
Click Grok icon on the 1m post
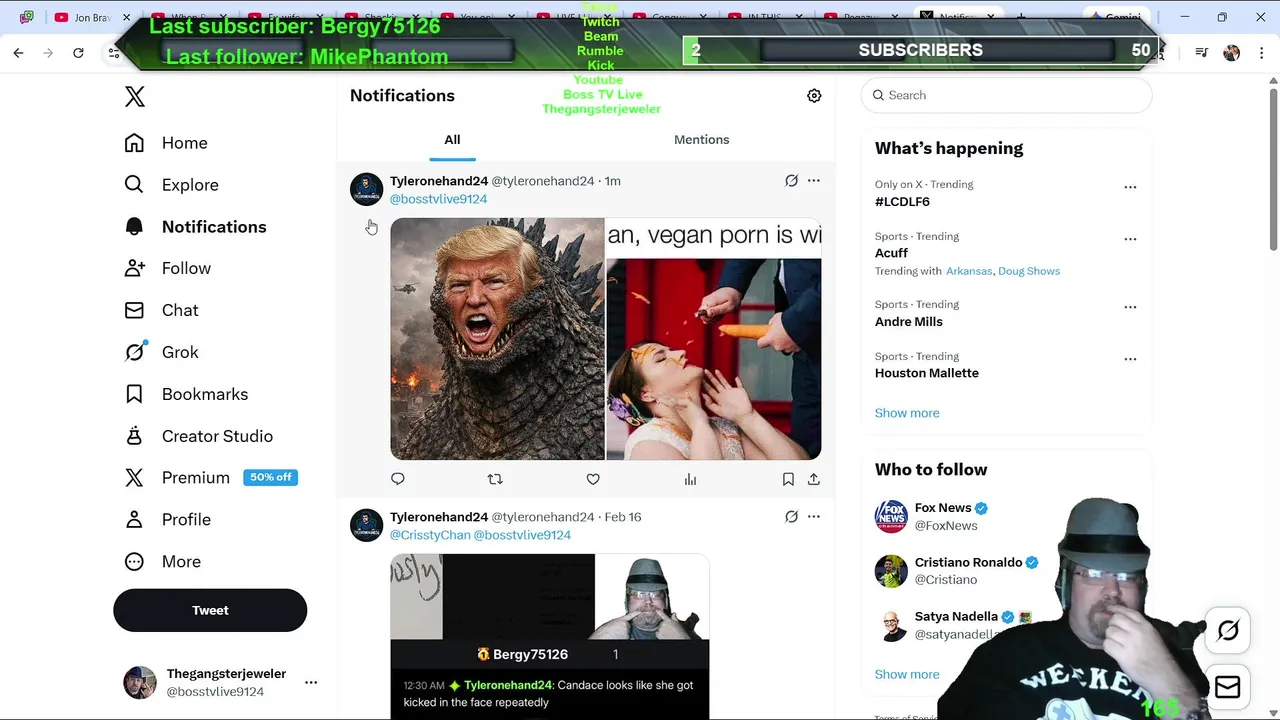click(791, 181)
